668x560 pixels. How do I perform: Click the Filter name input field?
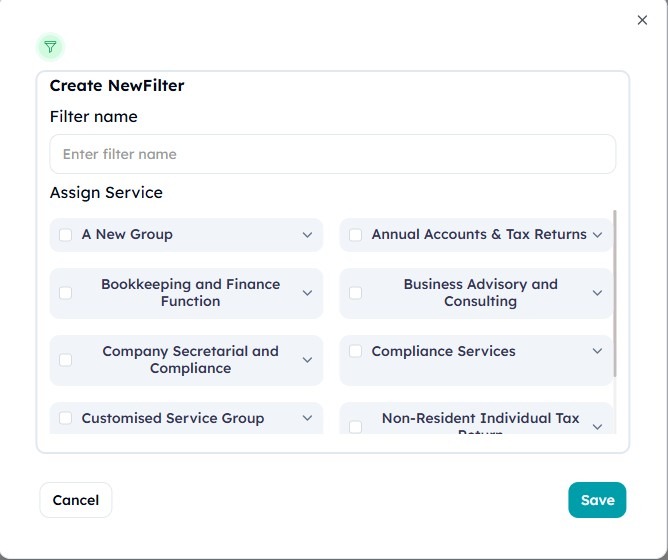333,154
